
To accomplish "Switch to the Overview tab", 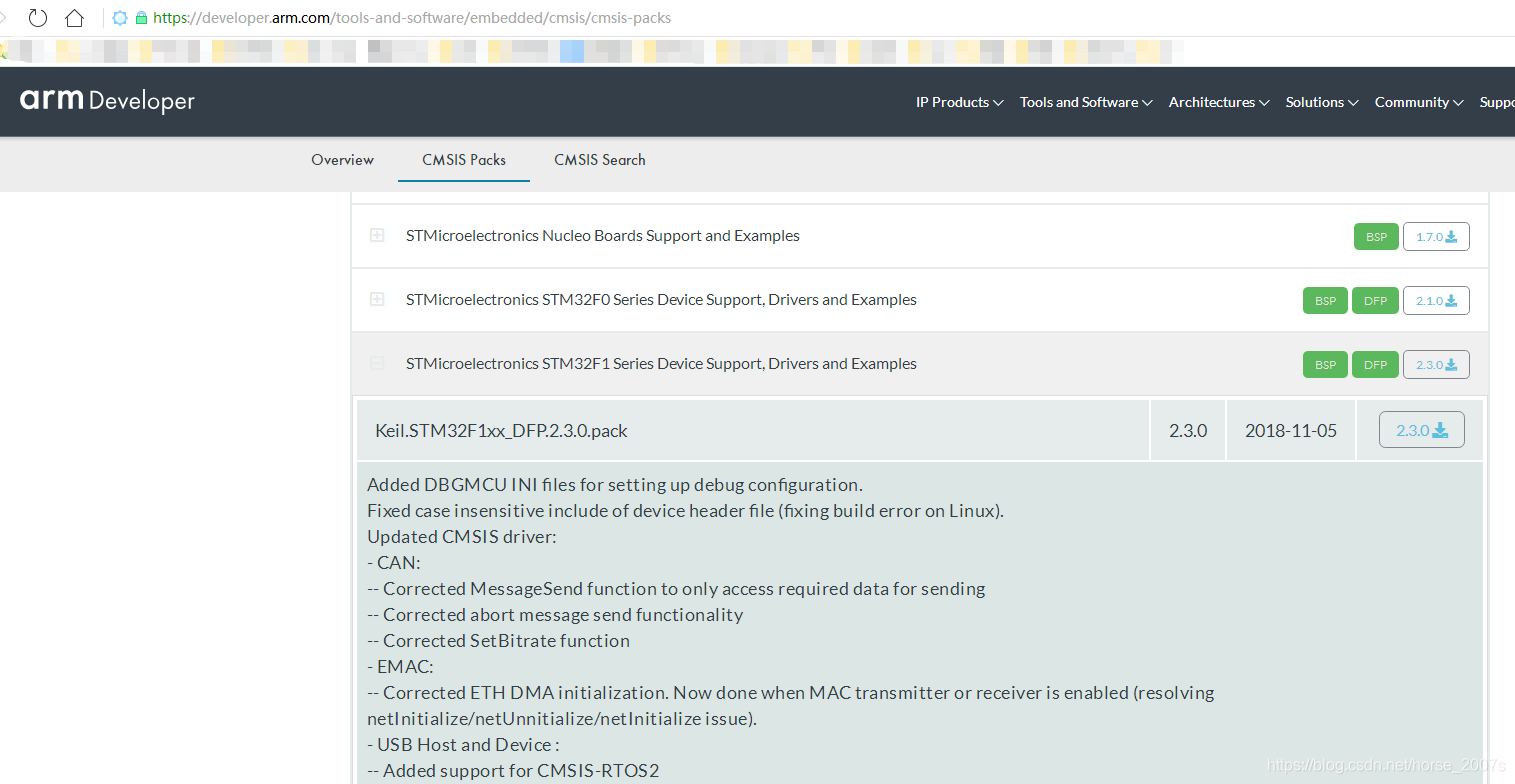I will (x=342, y=160).
